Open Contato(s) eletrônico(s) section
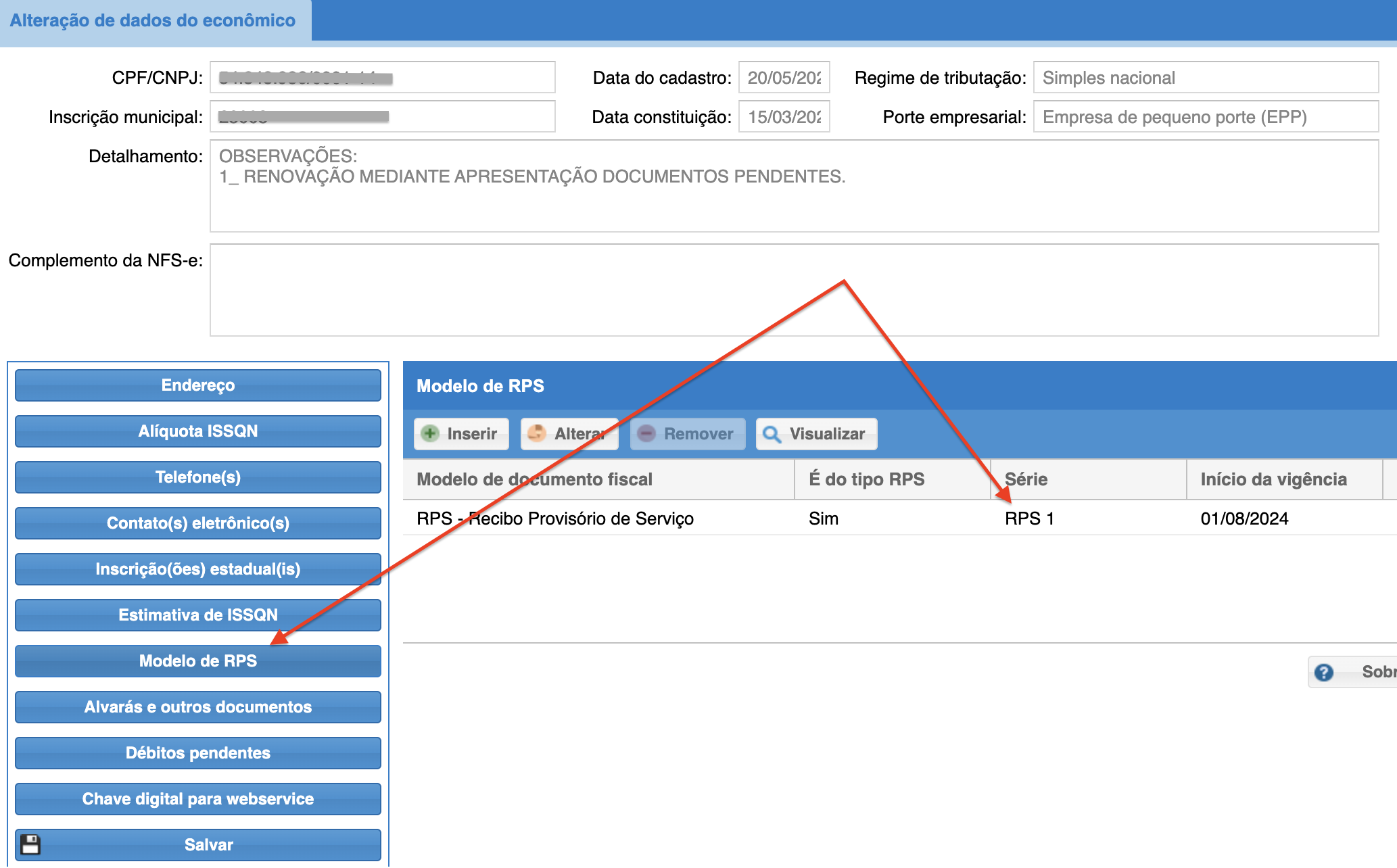 pyautogui.click(x=197, y=523)
